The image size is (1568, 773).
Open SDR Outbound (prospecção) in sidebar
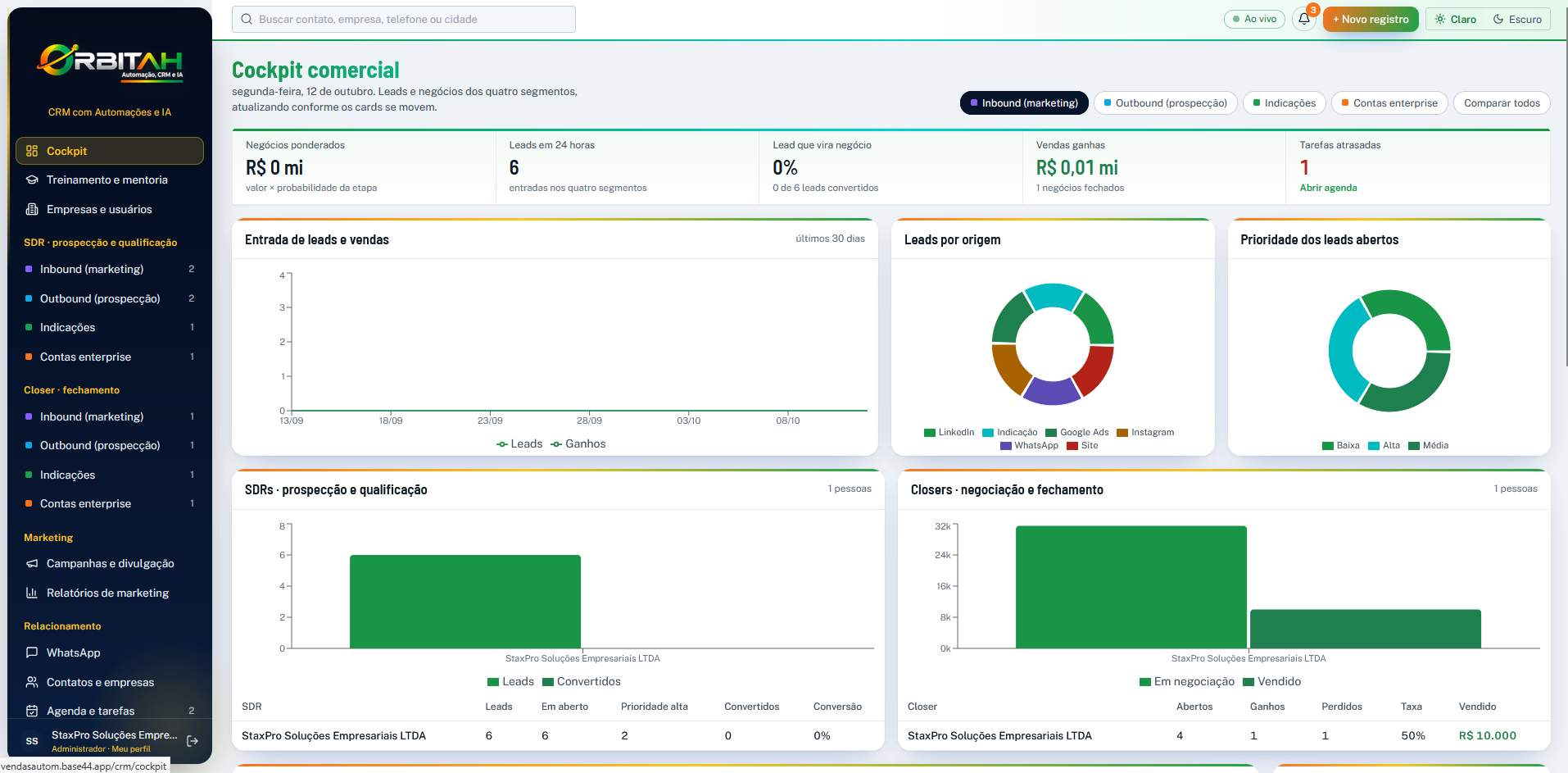pos(110,298)
